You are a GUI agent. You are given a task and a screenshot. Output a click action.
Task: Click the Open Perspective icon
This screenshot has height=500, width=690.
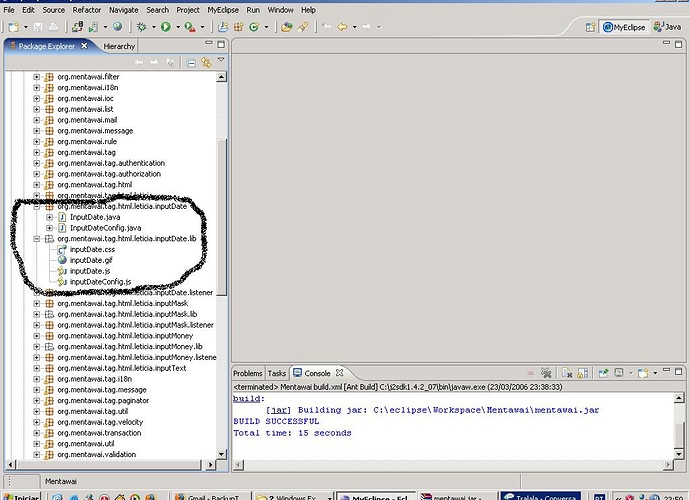pos(590,27)
